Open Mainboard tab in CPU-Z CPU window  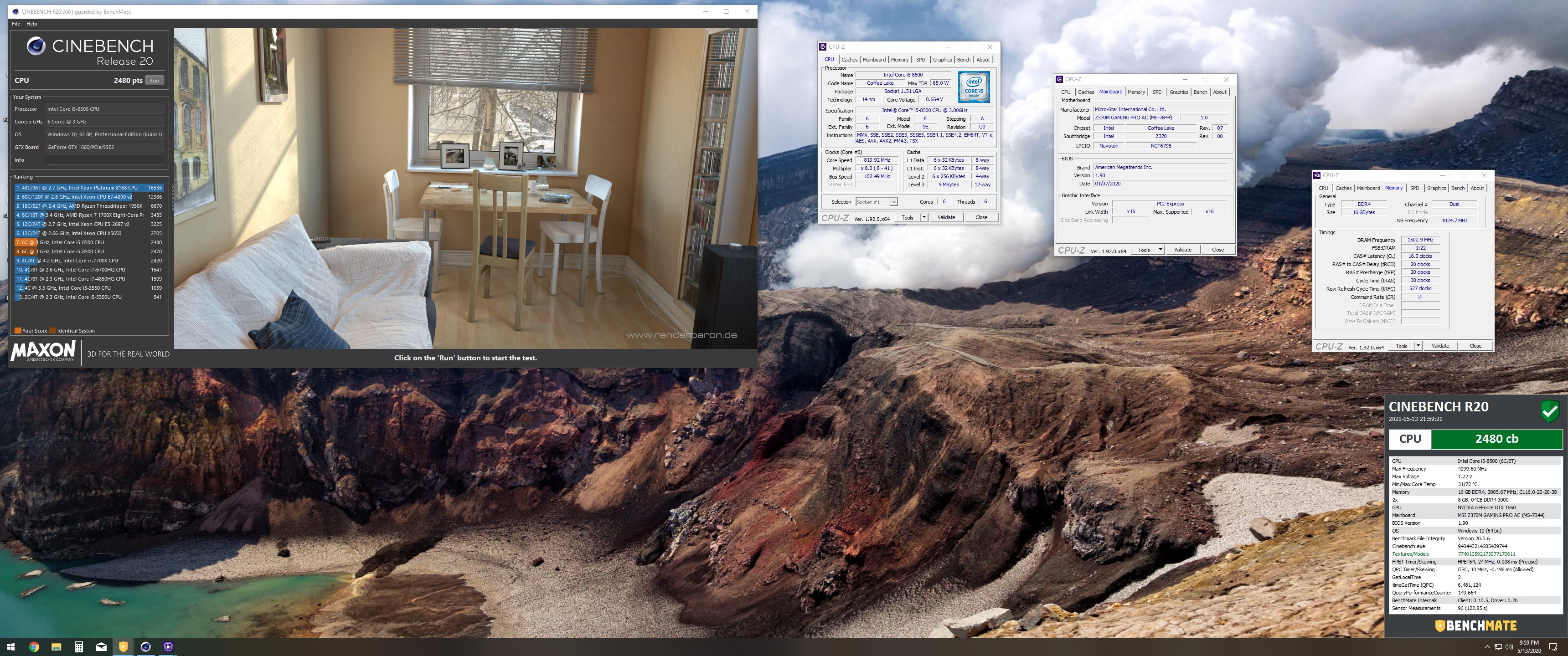(x=874, y=60)
